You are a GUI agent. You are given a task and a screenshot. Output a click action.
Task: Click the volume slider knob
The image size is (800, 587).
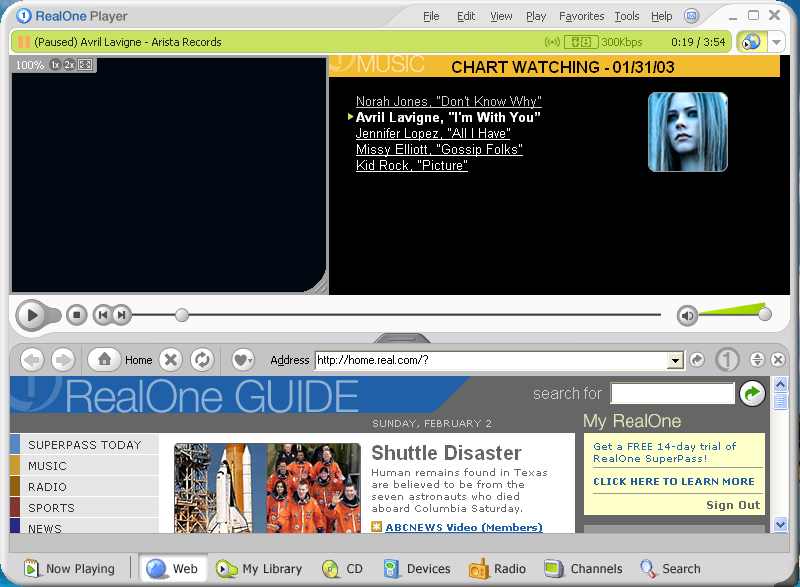(x=765, y=315)
